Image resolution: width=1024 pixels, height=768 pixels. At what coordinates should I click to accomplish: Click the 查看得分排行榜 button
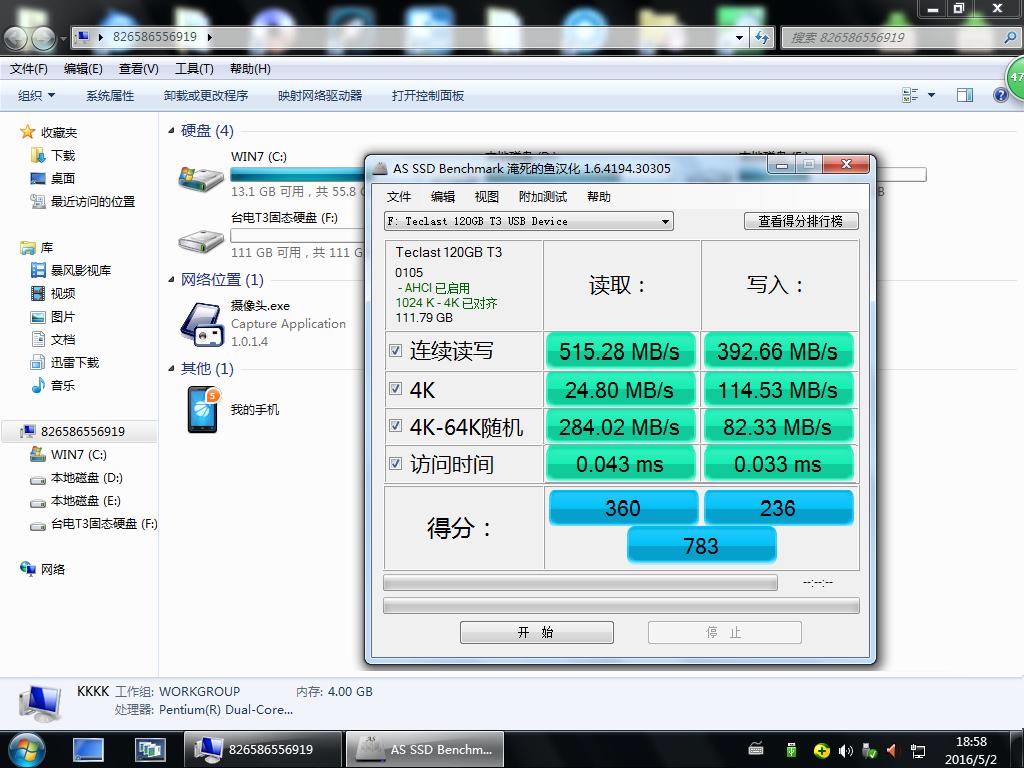(x=801, y=221)
